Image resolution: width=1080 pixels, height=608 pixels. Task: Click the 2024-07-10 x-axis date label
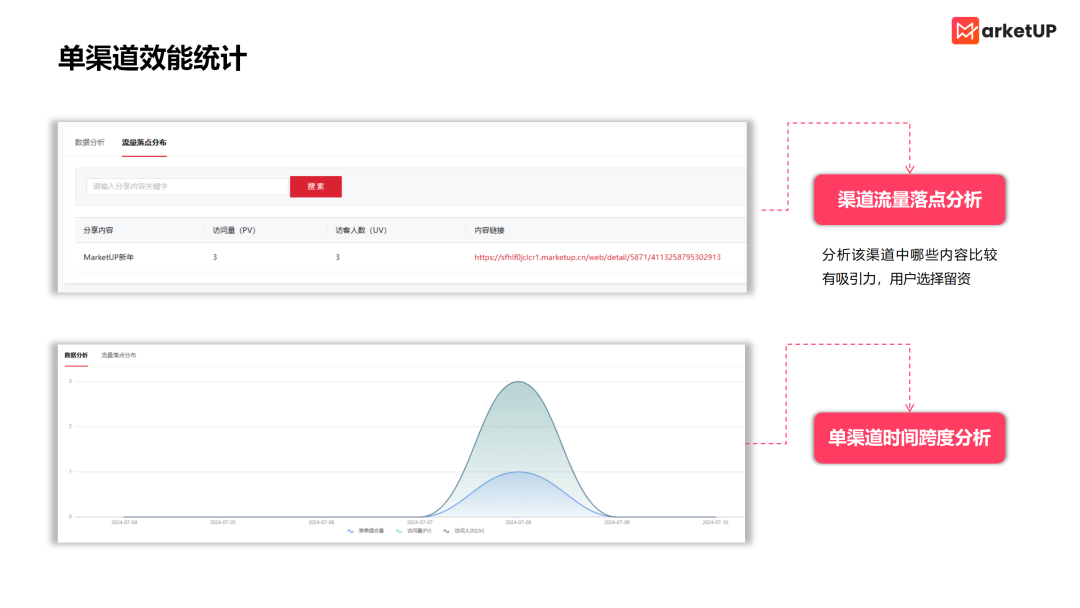[715, 523]
